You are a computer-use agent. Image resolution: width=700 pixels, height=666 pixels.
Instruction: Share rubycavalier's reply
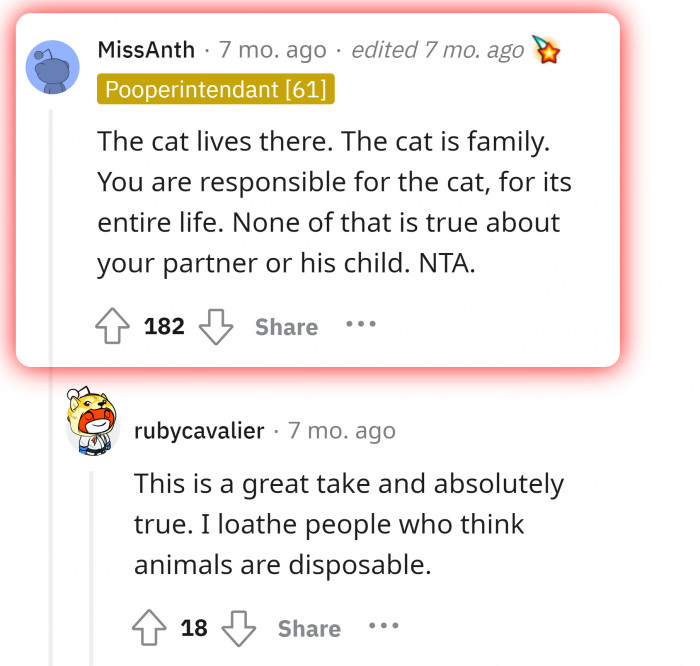coord(309,629)
